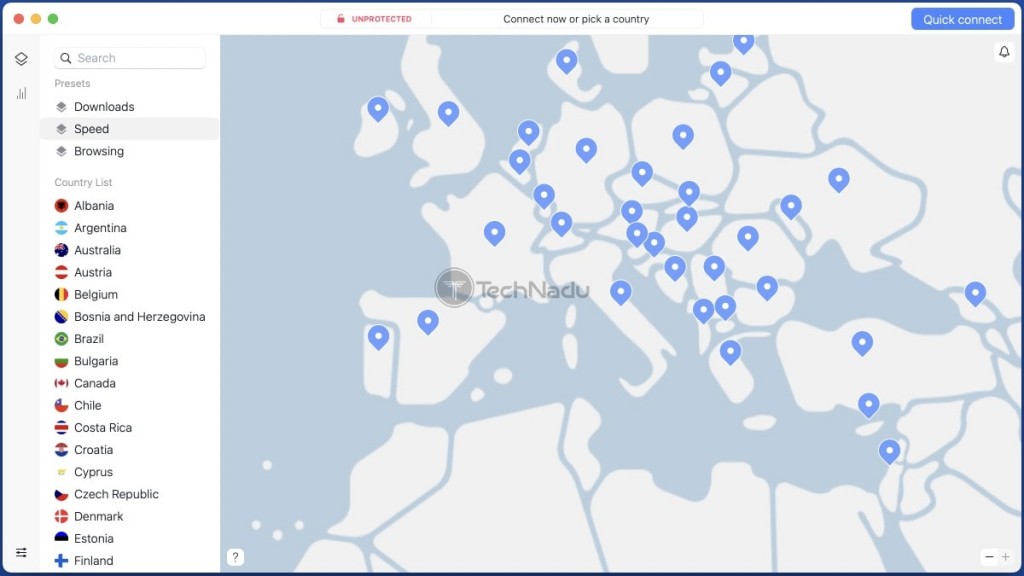
Task: Select Estonia in the country list
Action: (129, 539)
